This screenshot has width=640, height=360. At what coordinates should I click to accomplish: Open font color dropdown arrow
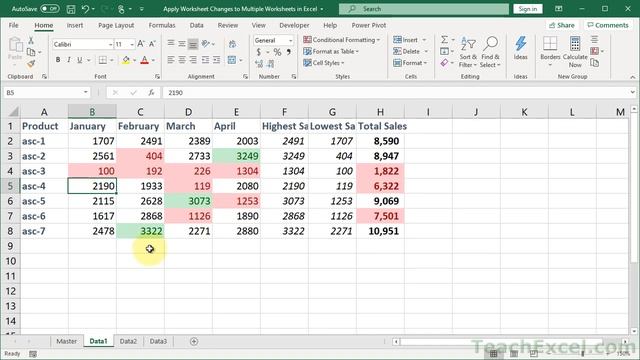coord(153,60)
